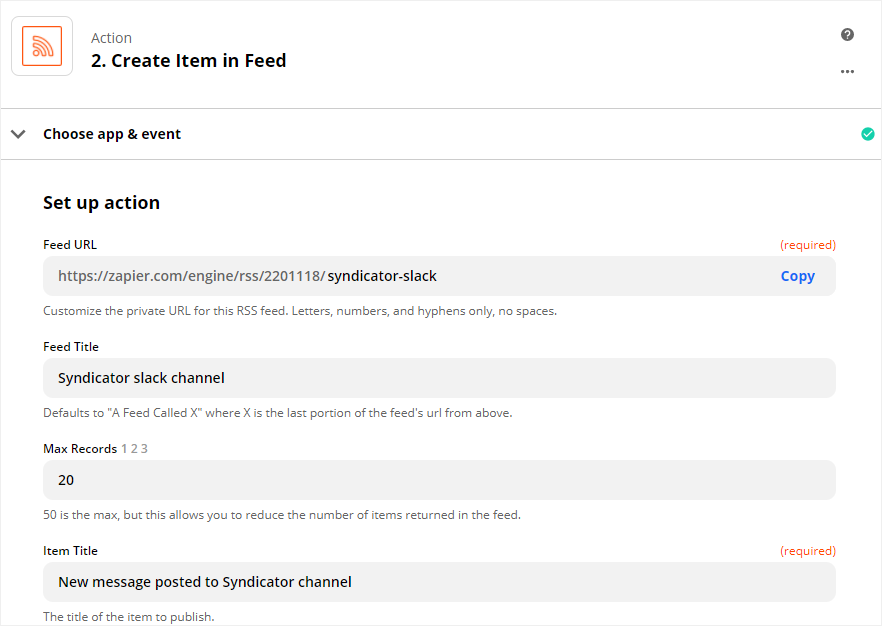The width and height of the screenshot is (882, 626).
Task: Click the Feed Title label
Action: (x=71, y=346)
